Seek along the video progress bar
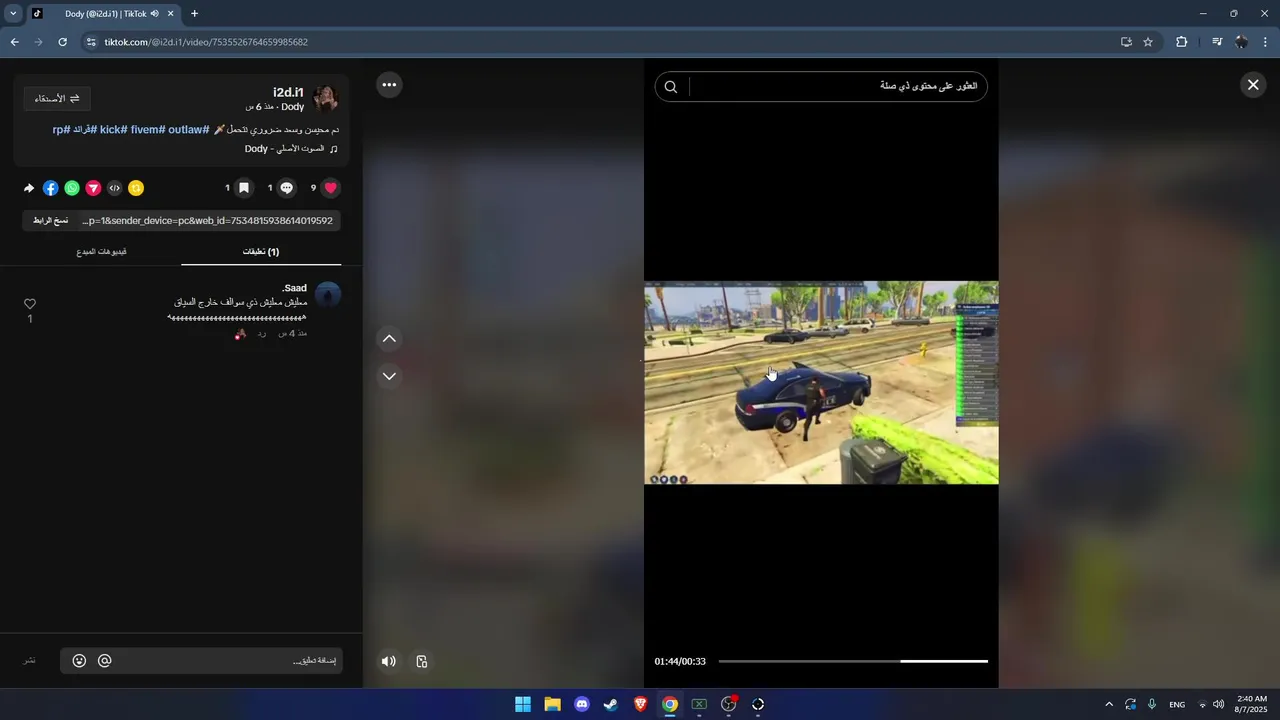Screen dimensions: 1280x720 853,661
